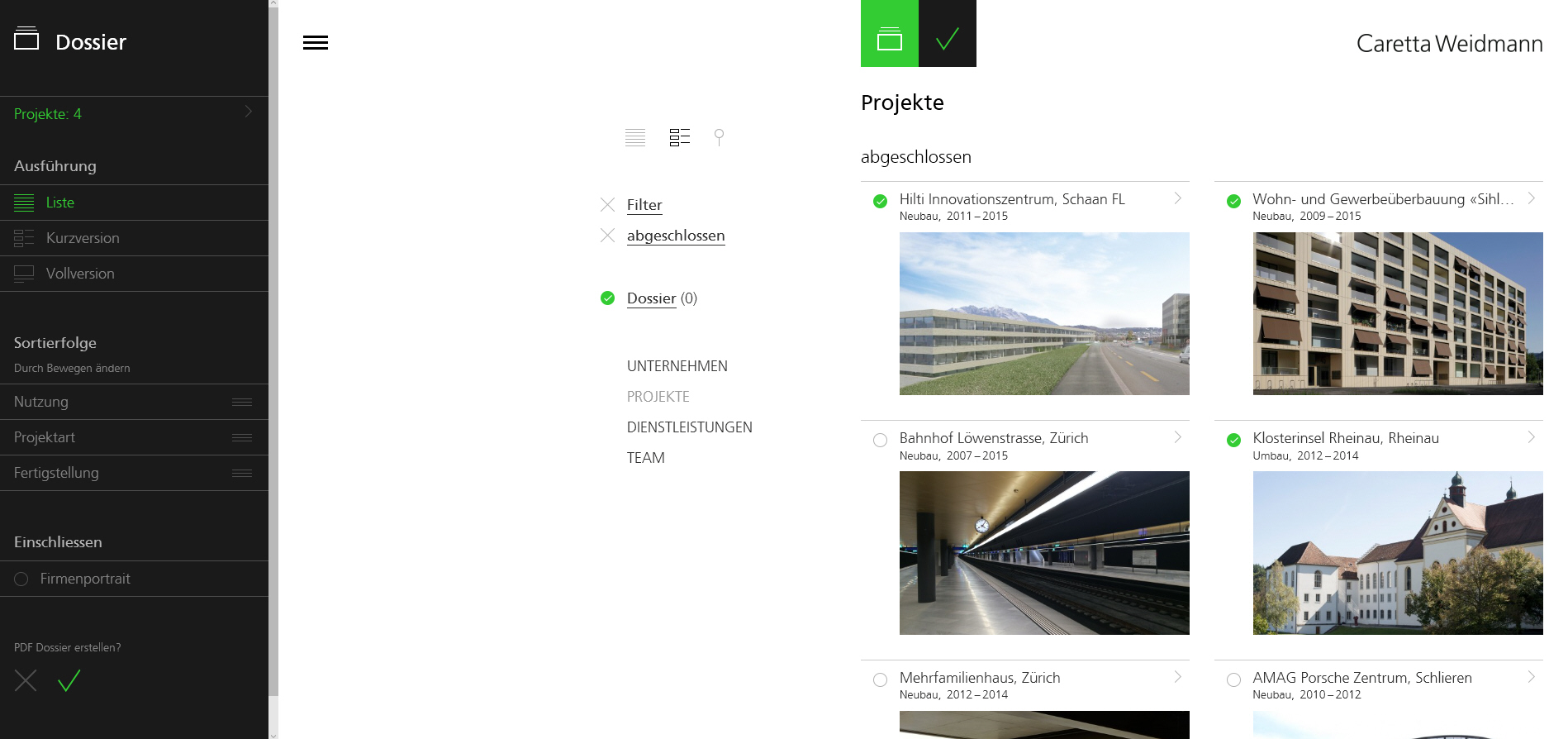Open Klosterinsel Rheinau details via chevron

(x=1531, y=437)
